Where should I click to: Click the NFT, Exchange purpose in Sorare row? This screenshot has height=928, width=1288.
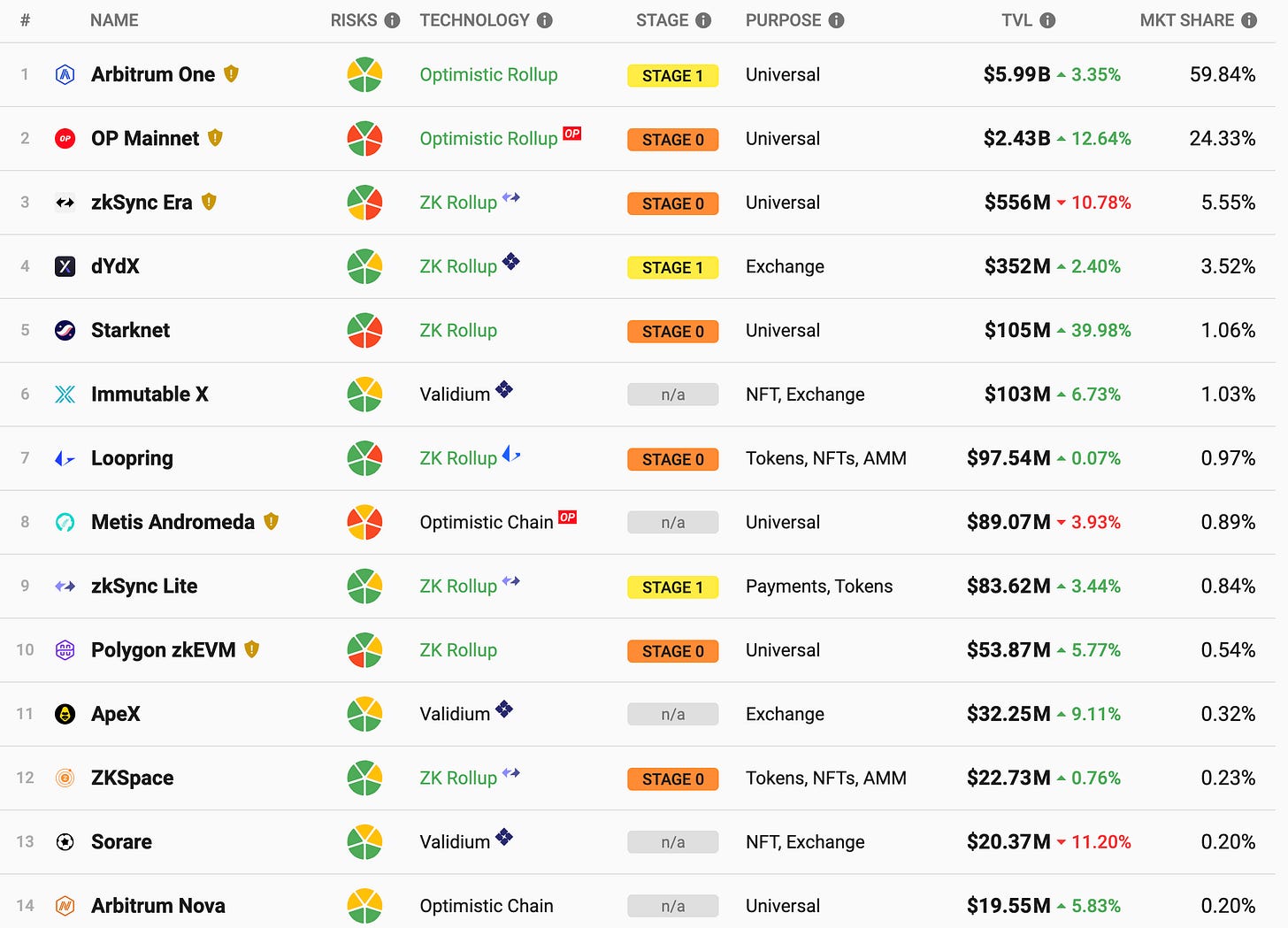tap(805, 841)
